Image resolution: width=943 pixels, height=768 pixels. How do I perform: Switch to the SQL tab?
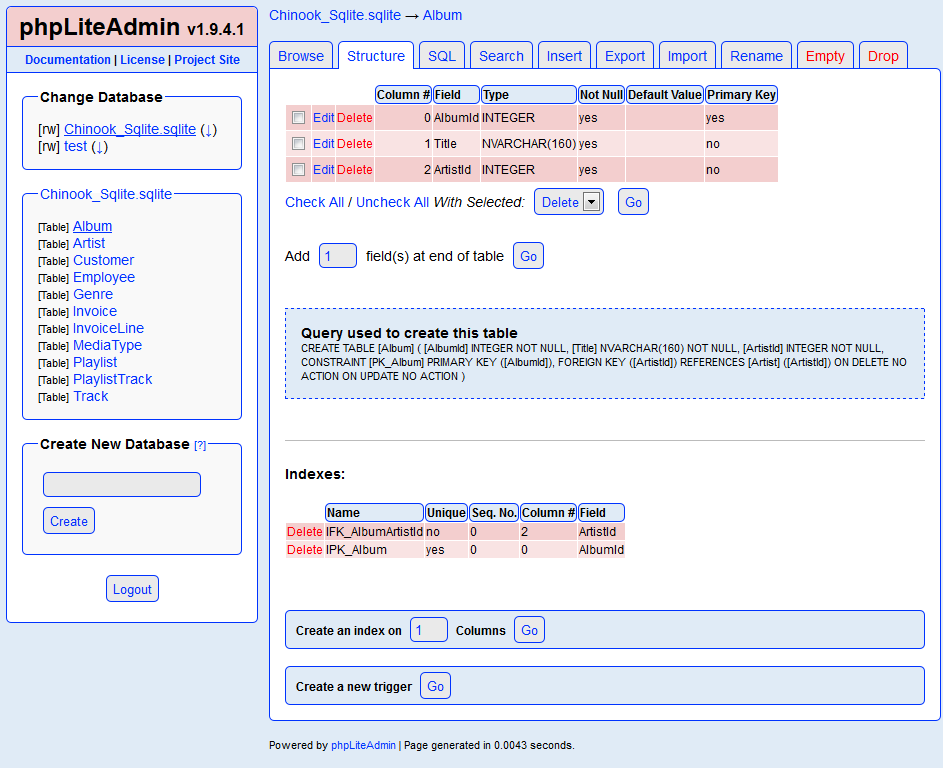click(x=442, y=56)
